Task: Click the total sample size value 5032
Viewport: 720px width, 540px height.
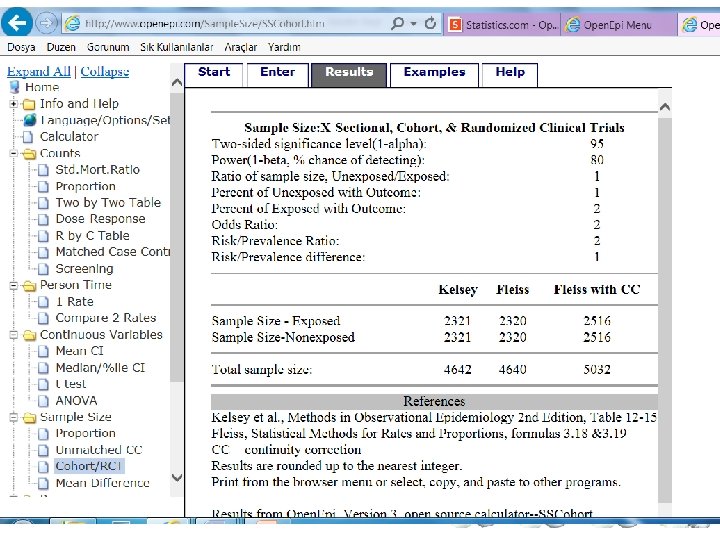Action: click(x=597, y=369)
